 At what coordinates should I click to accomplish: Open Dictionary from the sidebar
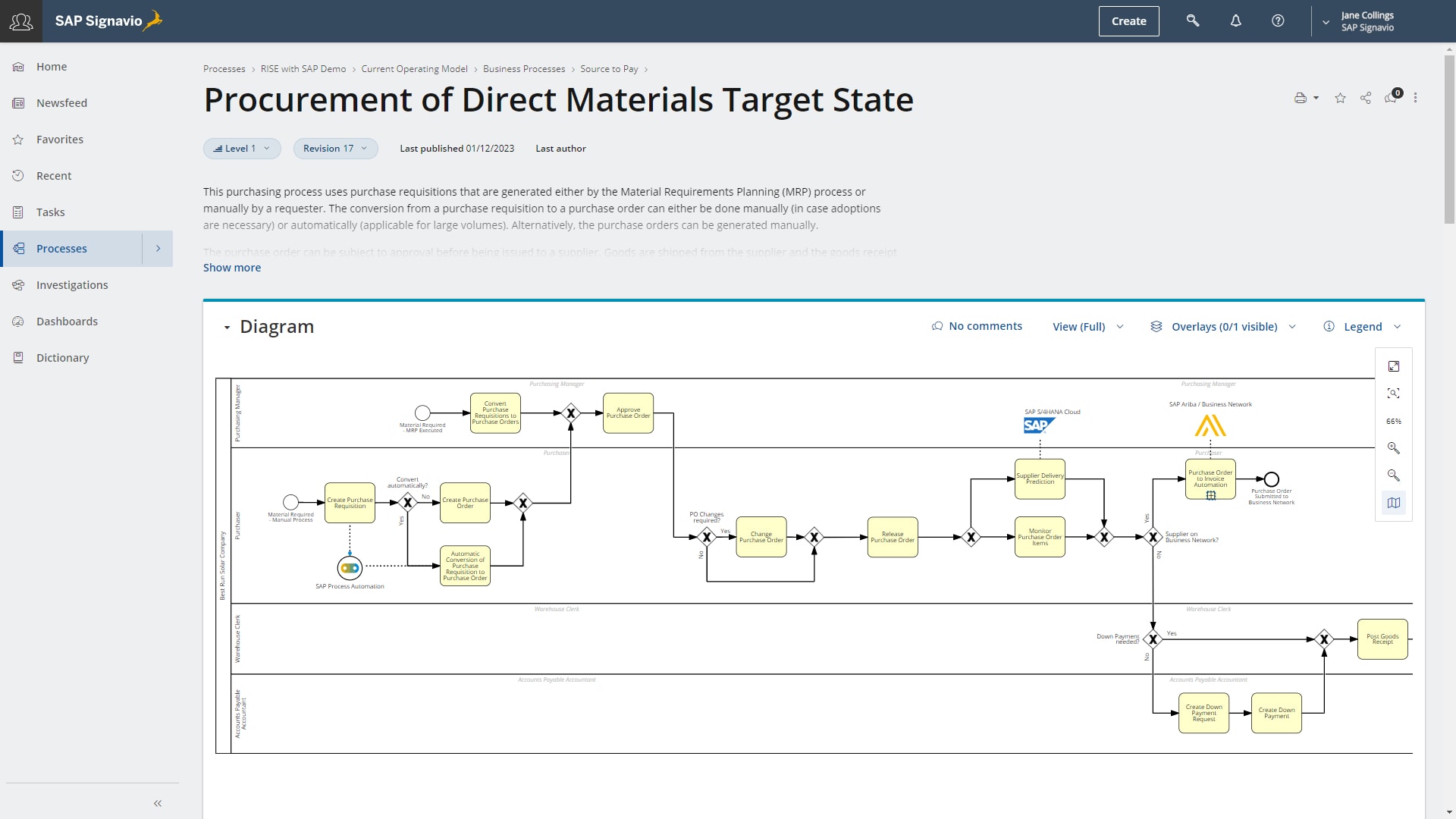[62, 358]
